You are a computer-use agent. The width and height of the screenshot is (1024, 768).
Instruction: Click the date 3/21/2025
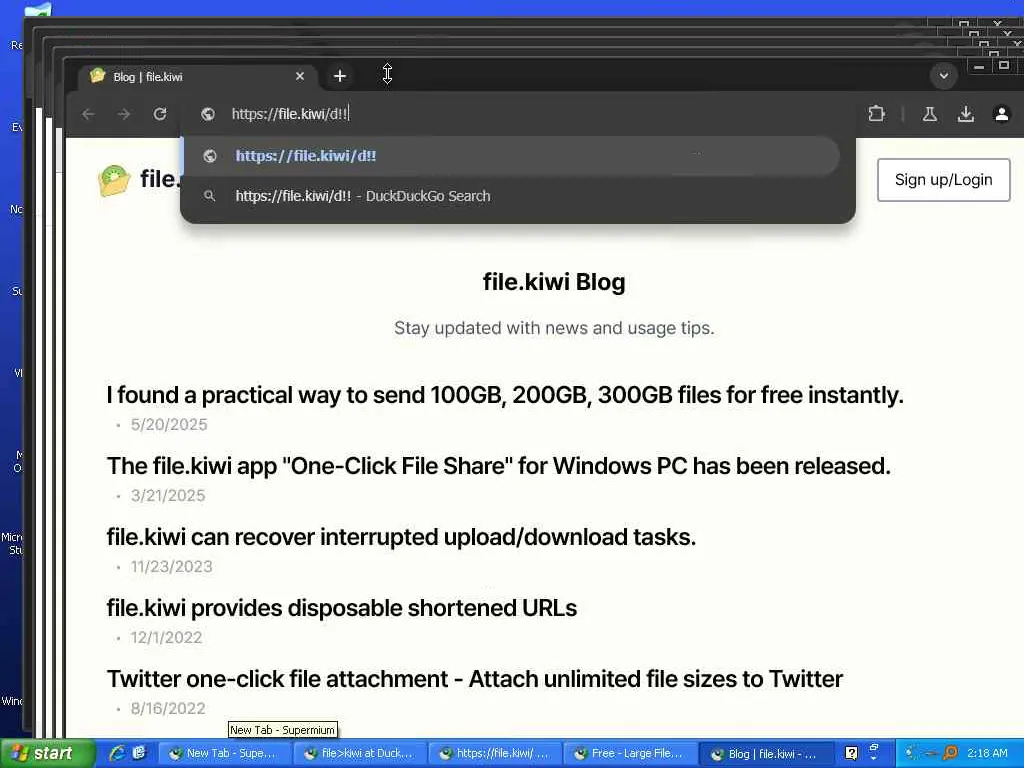168,496
